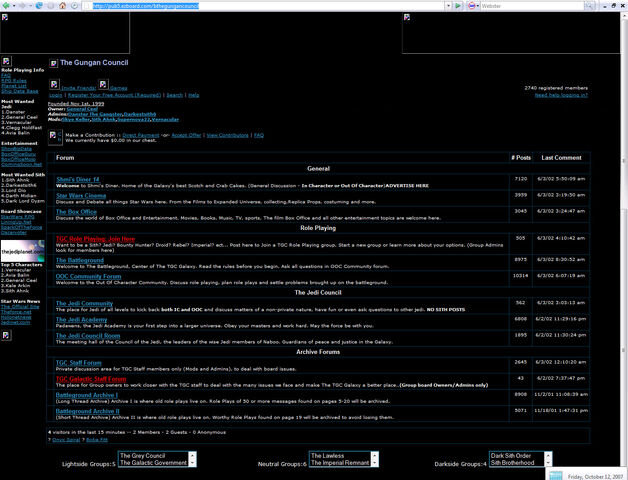Click the Webster search input box
The width and height of the screenshot is (628, 480).
532,6
